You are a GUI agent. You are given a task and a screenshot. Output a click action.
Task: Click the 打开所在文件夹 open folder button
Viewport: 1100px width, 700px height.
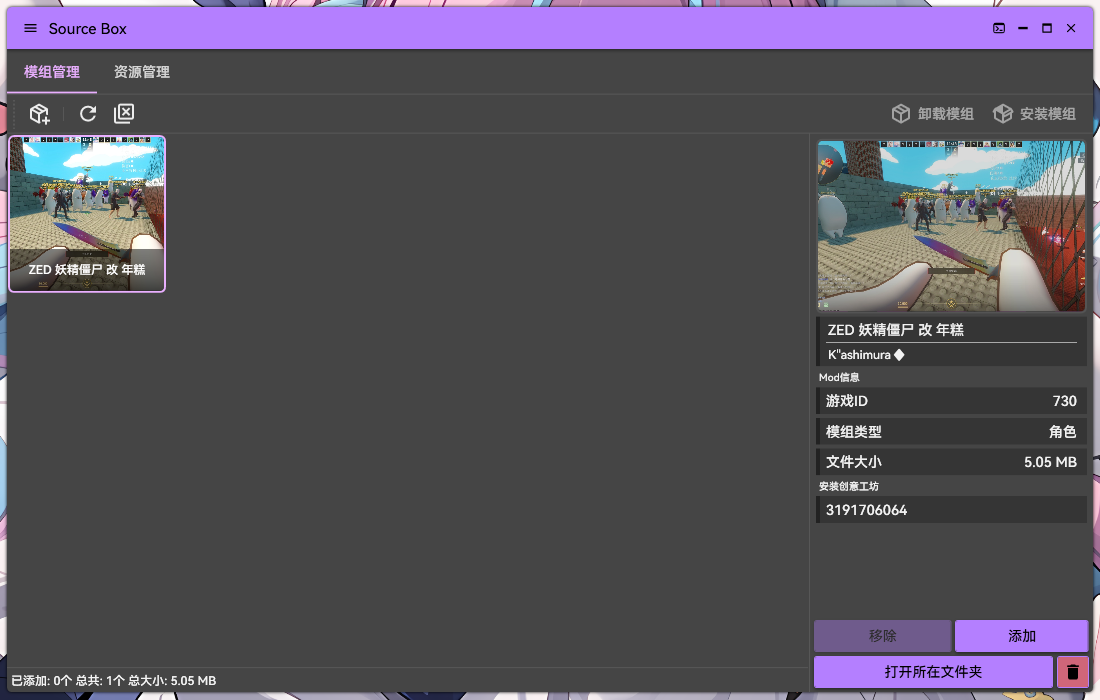point(933,672)
